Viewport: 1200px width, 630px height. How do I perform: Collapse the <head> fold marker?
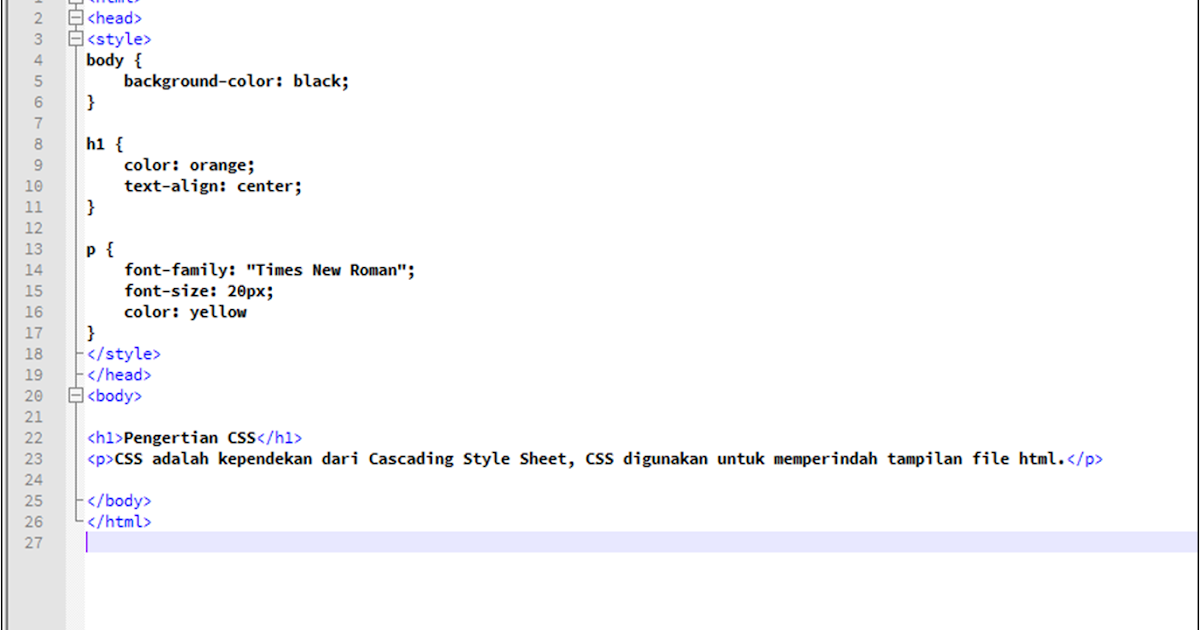point(76,18)
